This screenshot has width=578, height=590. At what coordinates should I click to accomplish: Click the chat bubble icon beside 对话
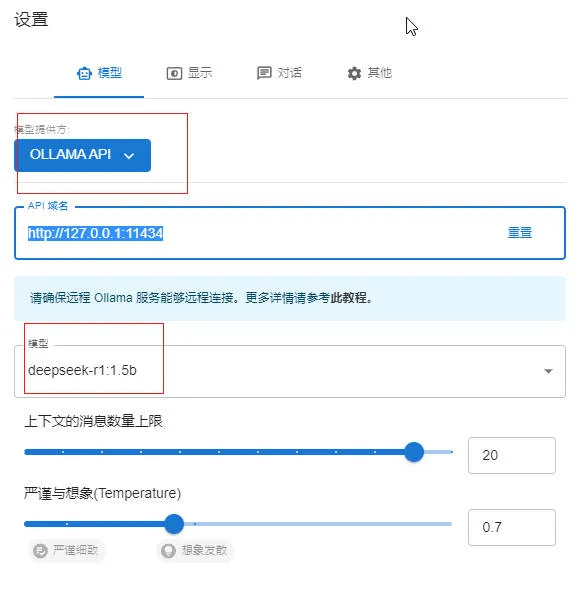(x=264, y=73)
